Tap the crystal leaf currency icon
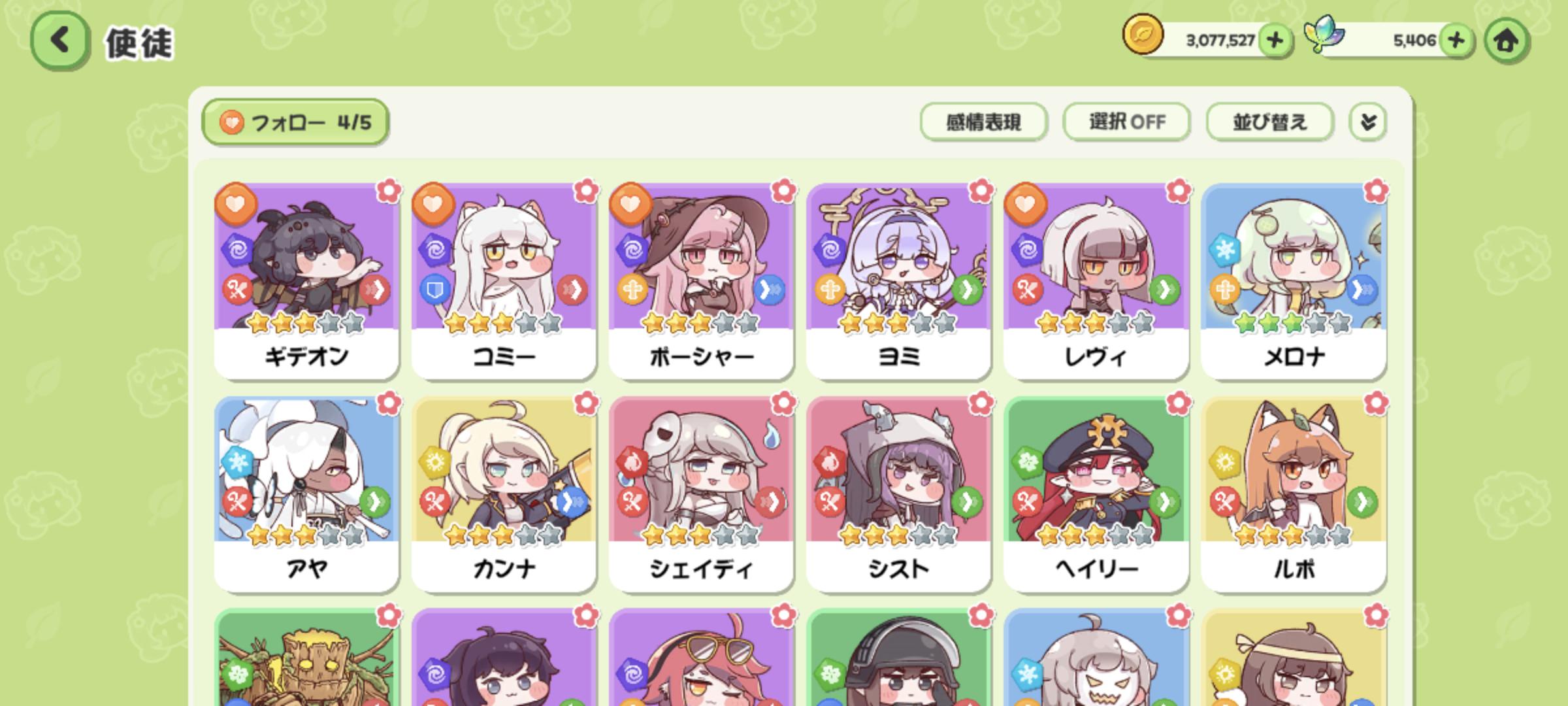The width and height of the screenshot is (1568, 706). click(1324, 35)
